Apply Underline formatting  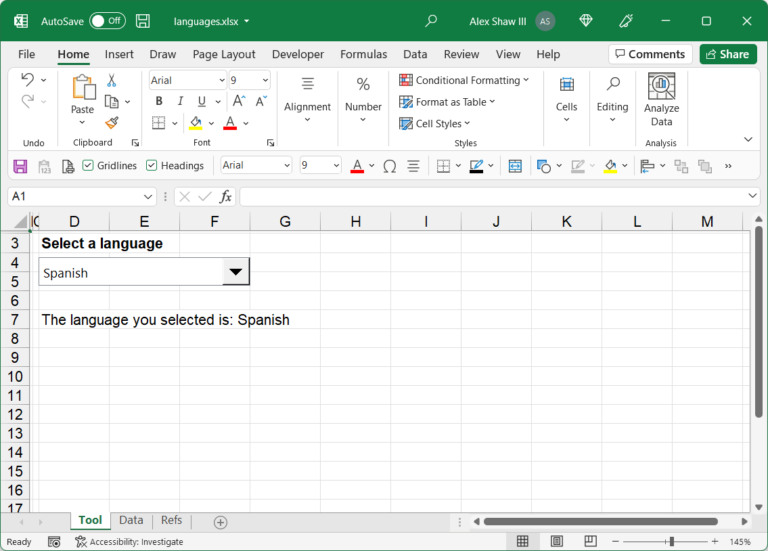[201, 101]
